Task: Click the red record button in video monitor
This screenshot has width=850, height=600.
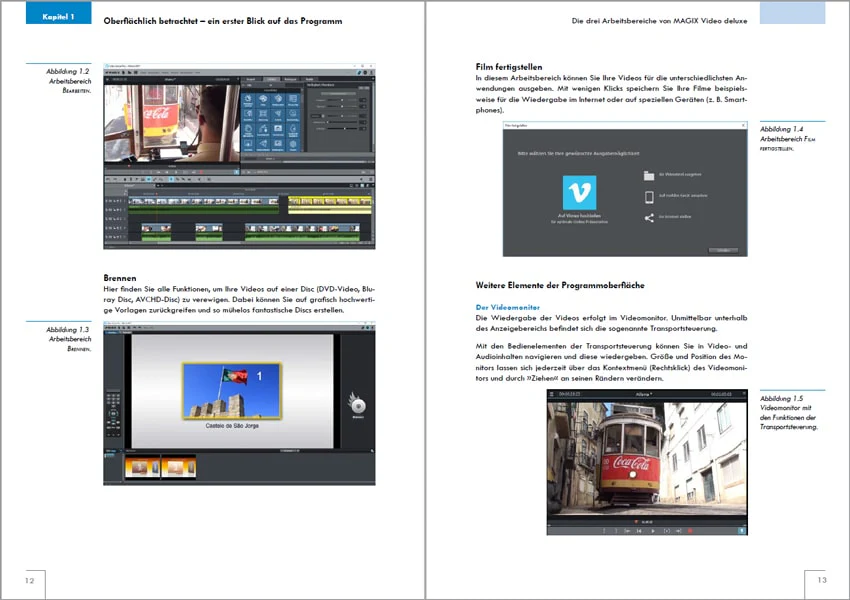Action: [690, 531]
